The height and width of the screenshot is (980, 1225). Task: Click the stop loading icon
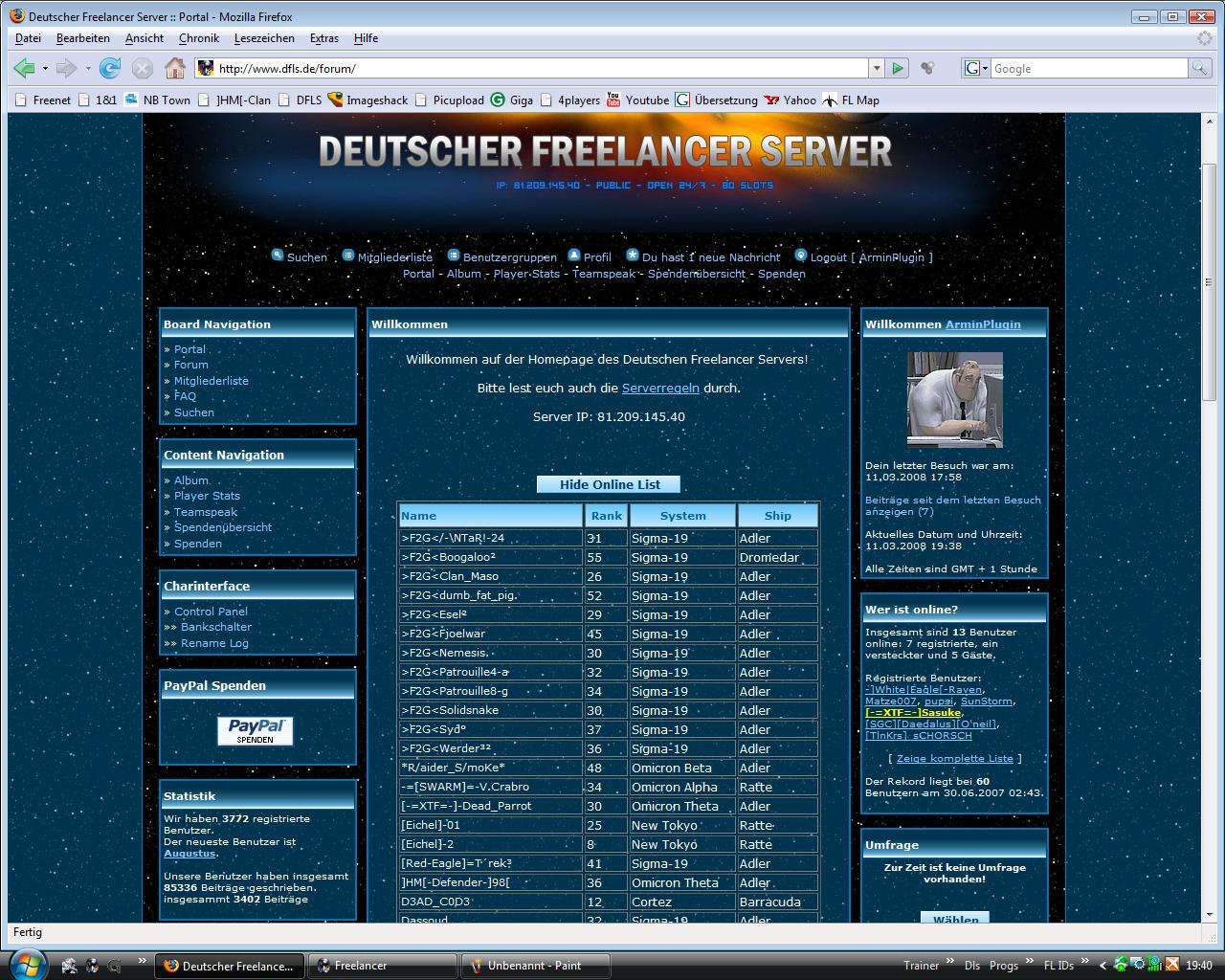143,68
